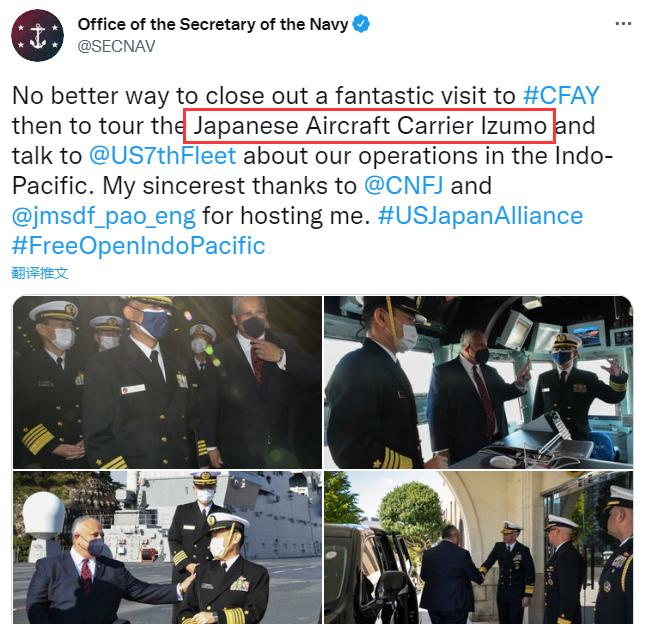Open the #CFAY hashtag
The image size is (647, 624).
click(x=561, y=95)
